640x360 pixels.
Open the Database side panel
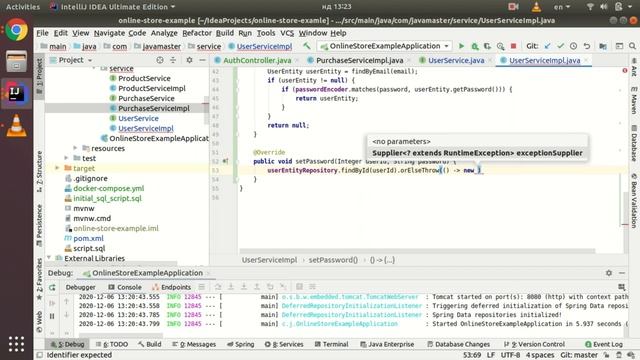coord(634,143)
